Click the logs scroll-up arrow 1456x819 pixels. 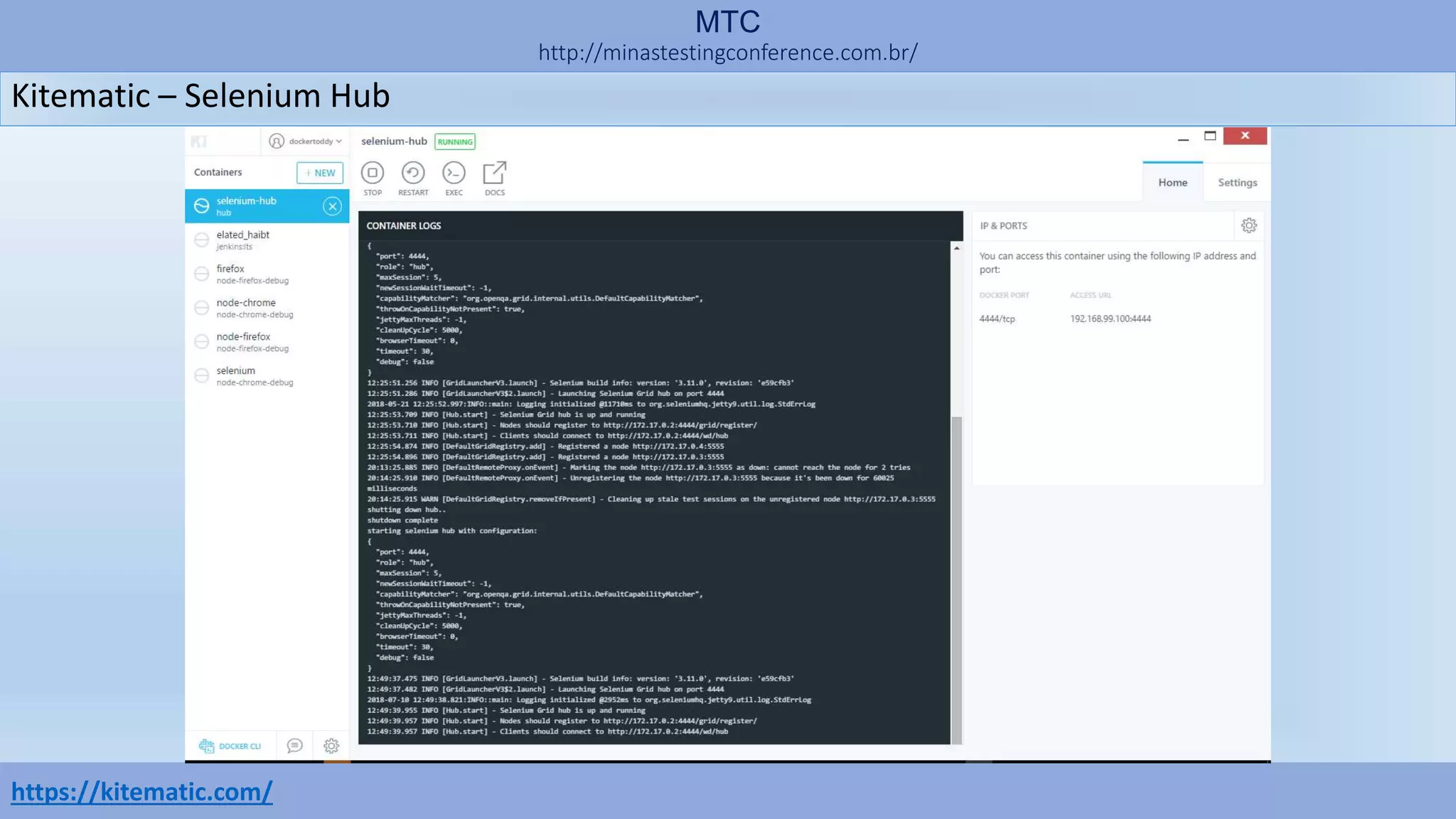coord(957,248)
